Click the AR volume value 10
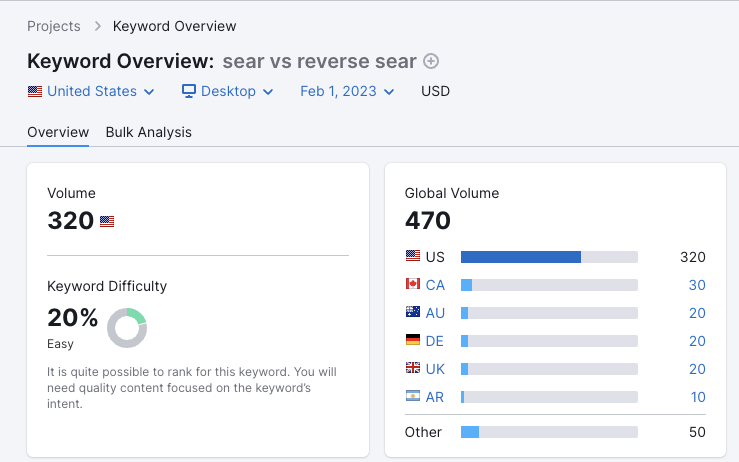 697,397
